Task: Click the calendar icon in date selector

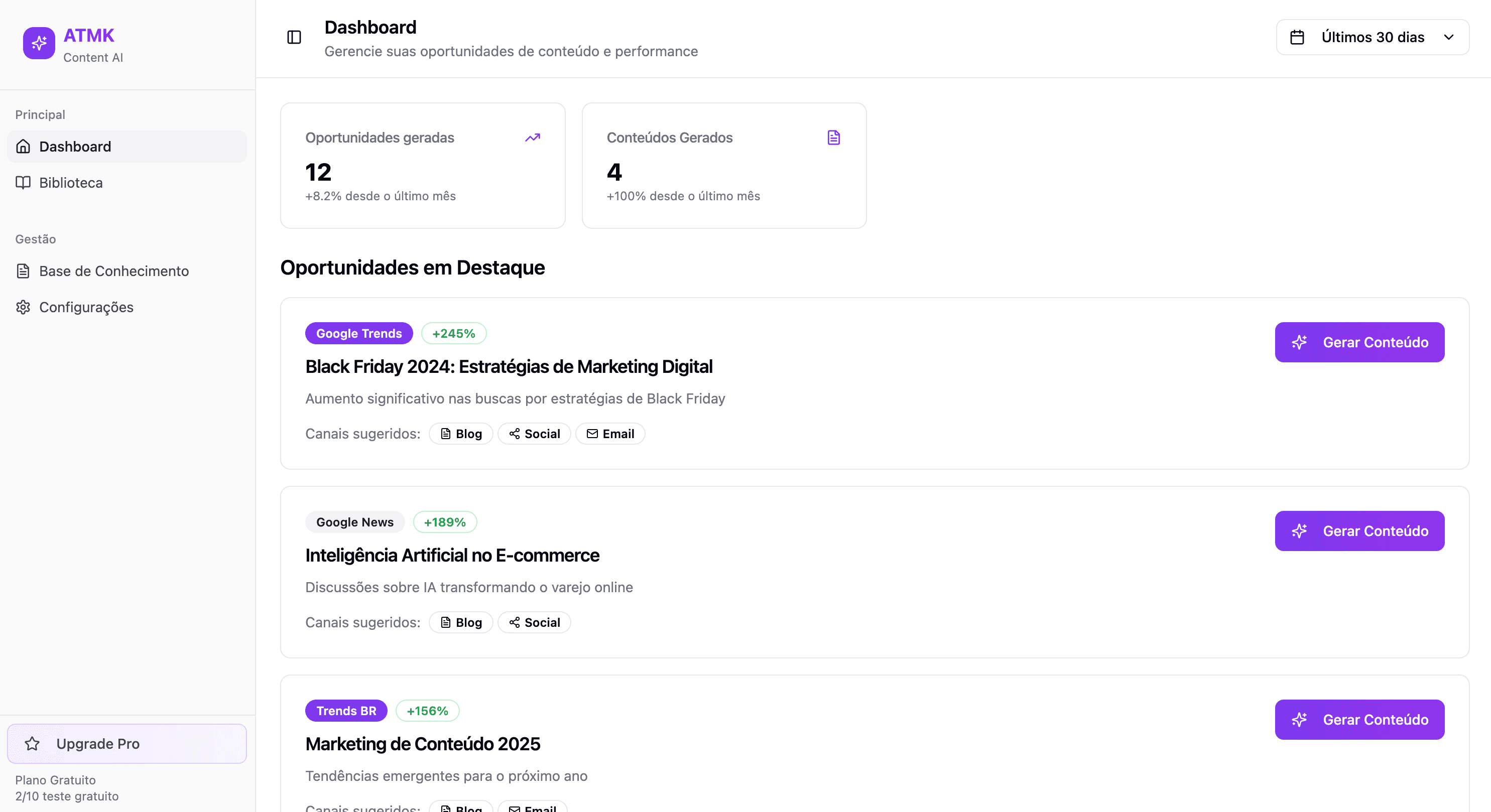Action: [1297, 38]
